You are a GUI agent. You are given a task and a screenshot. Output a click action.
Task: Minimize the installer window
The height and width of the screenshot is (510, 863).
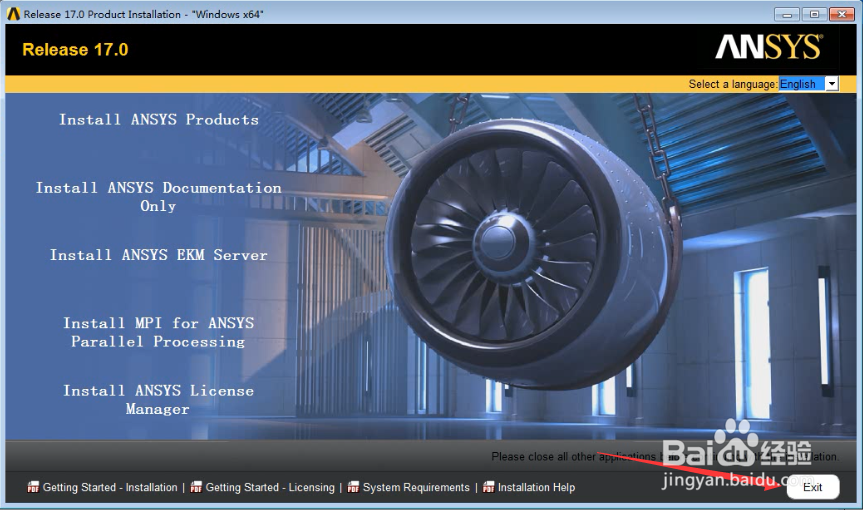coord(786,14)
